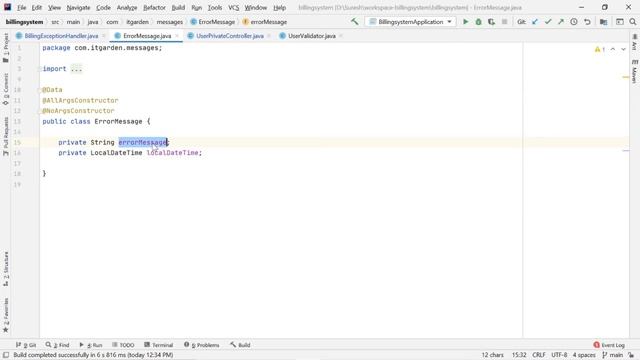Close the BillingExceptionHandler.java tab

point(104,36)
